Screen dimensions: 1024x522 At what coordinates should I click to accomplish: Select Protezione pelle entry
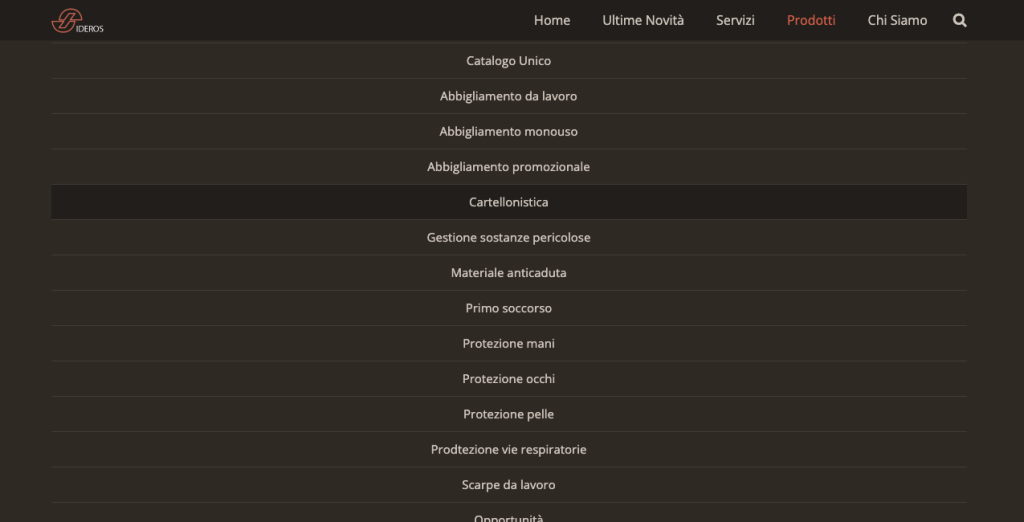tap(509, 414)
